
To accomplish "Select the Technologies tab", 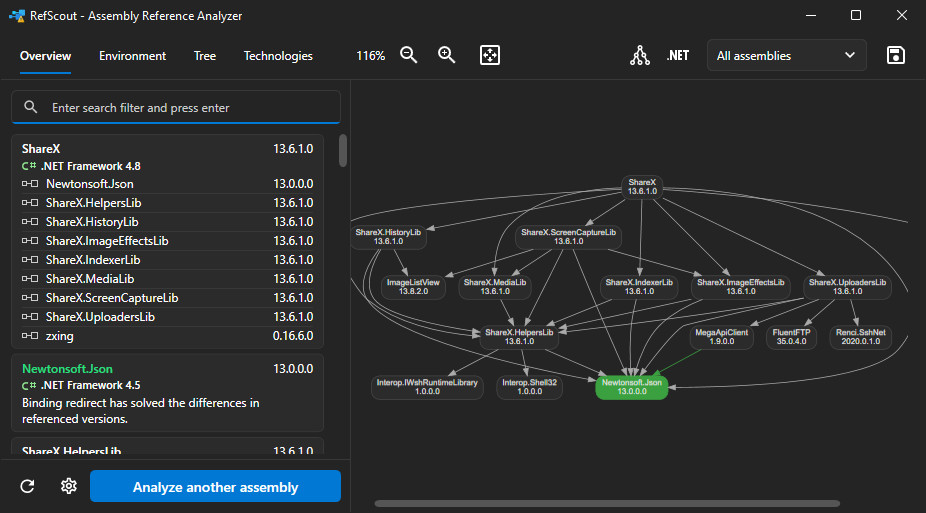I will point(278,56).
